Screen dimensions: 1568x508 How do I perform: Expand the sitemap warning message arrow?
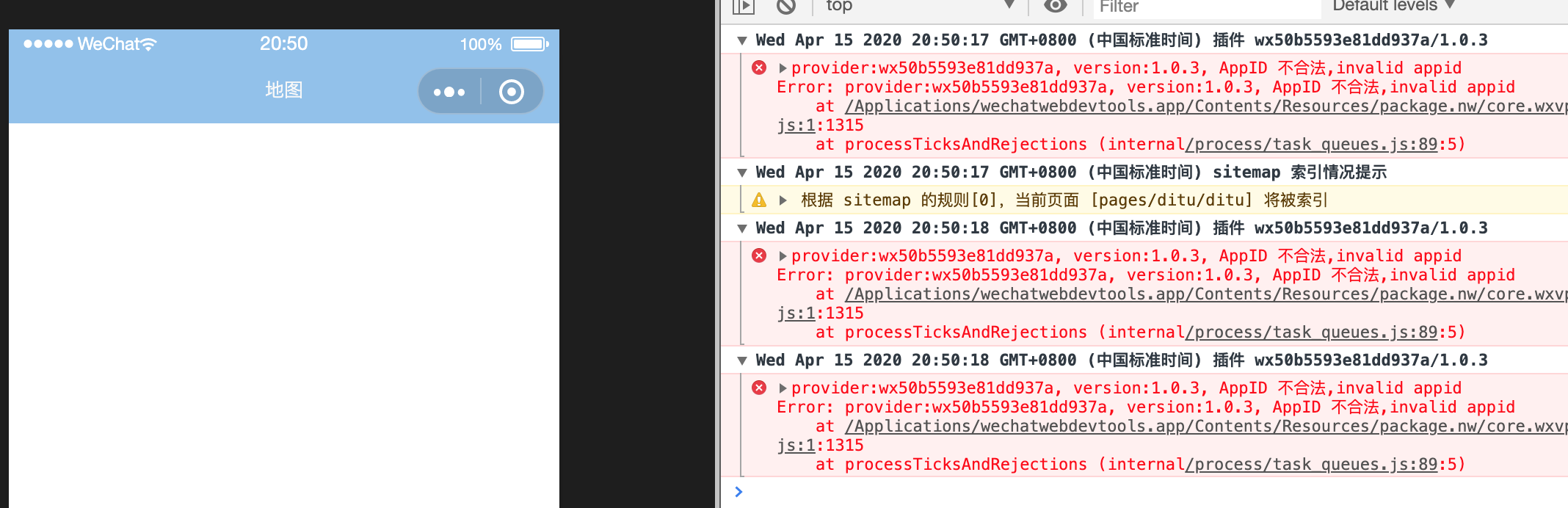pyautogui.click(x=783, y=200)
